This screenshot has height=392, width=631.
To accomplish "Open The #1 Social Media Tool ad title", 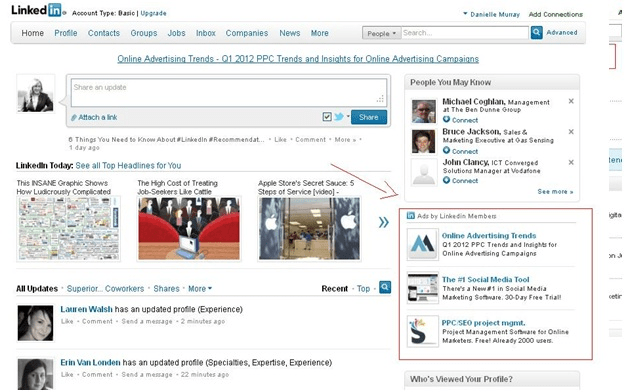I will click(x=485, y=279).
